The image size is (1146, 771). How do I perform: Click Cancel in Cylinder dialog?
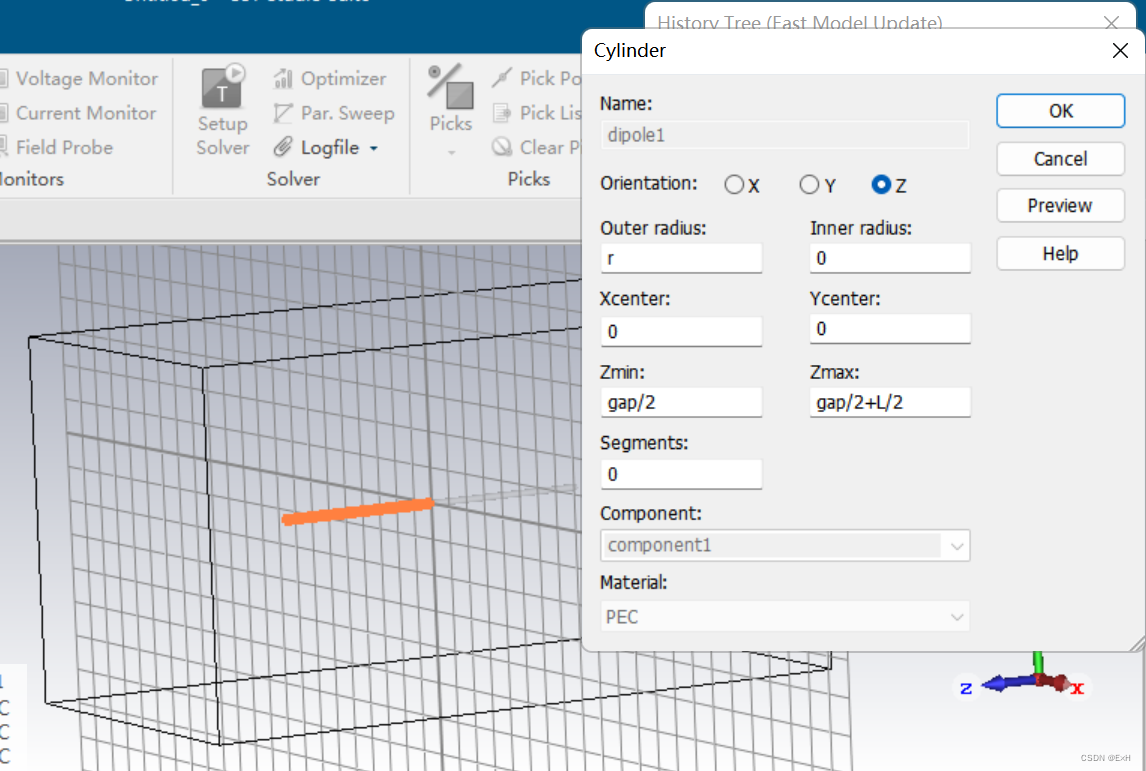click(1060, 159)
